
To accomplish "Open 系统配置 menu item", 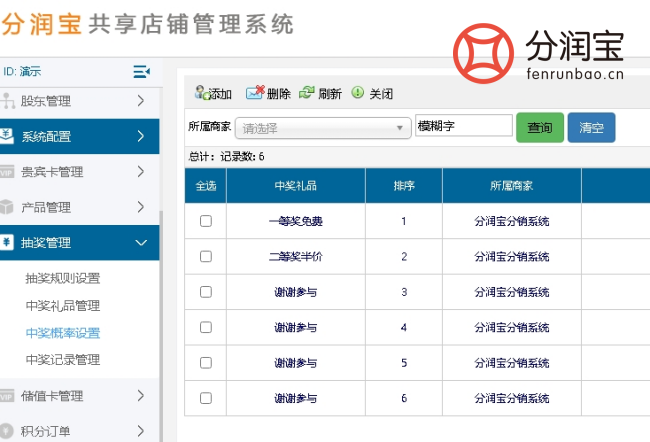I will (80, 136).
